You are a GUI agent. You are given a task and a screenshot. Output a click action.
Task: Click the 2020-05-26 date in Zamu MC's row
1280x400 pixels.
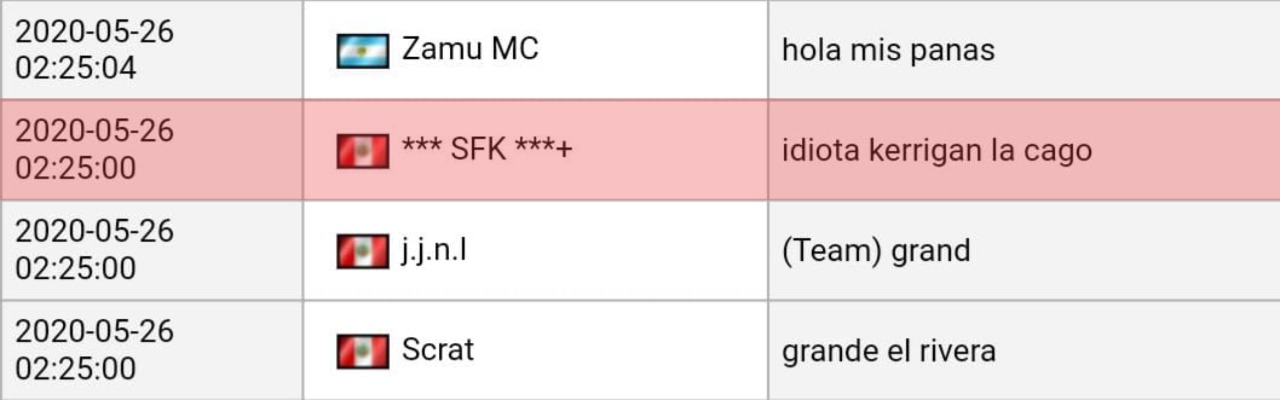(x=94, y=32)
